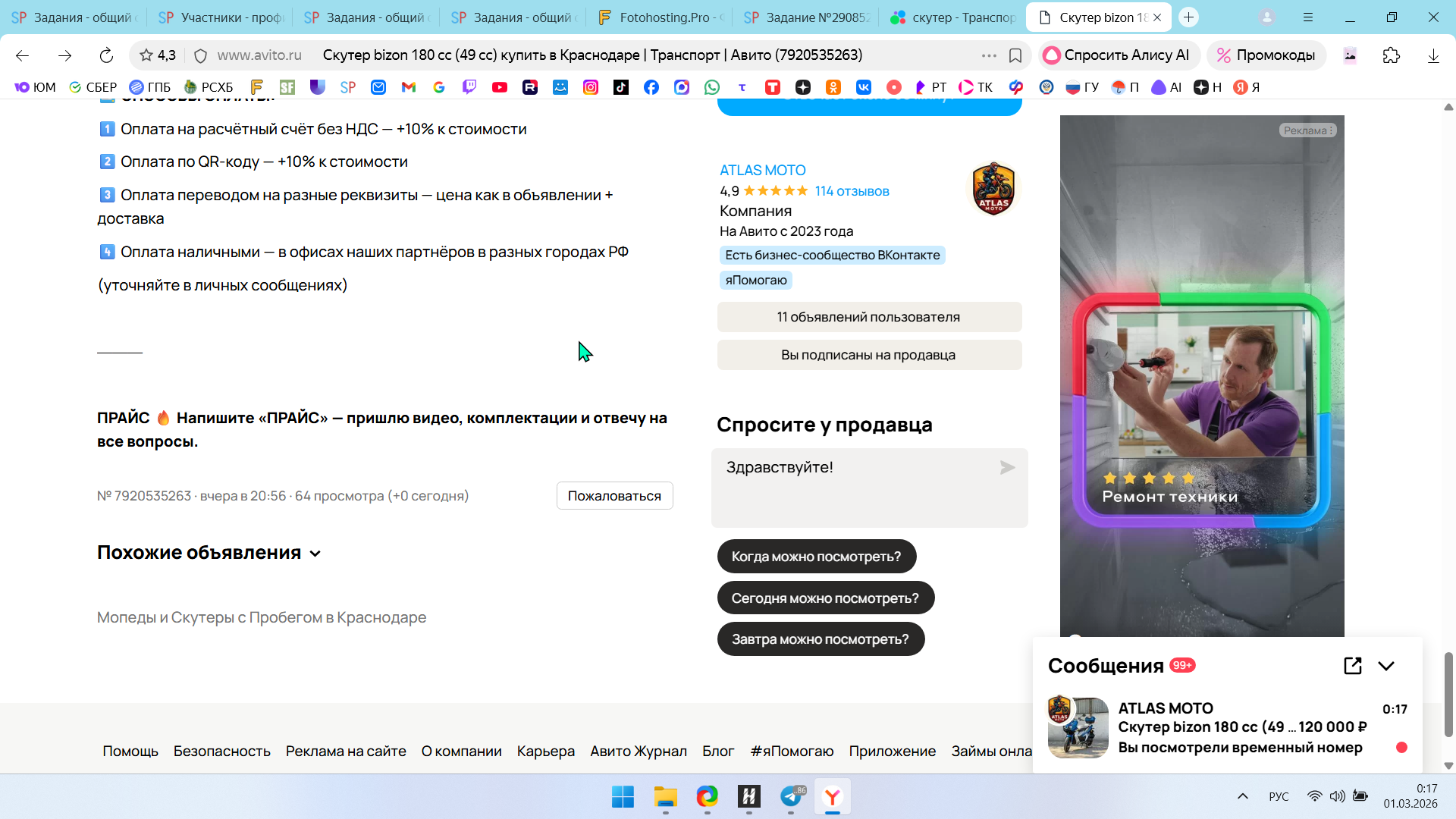
Task: Click the send message arrow icon
Action: [x=1007, y=468]
